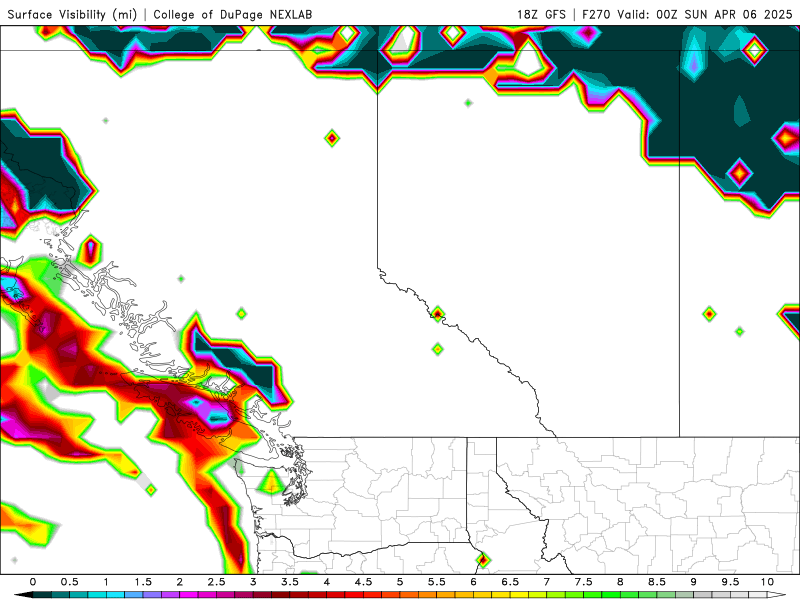The image size is (800, 600).
Task: Click the "4.5" color scale label
Action: pyautogui.click(x=363, y=582)
